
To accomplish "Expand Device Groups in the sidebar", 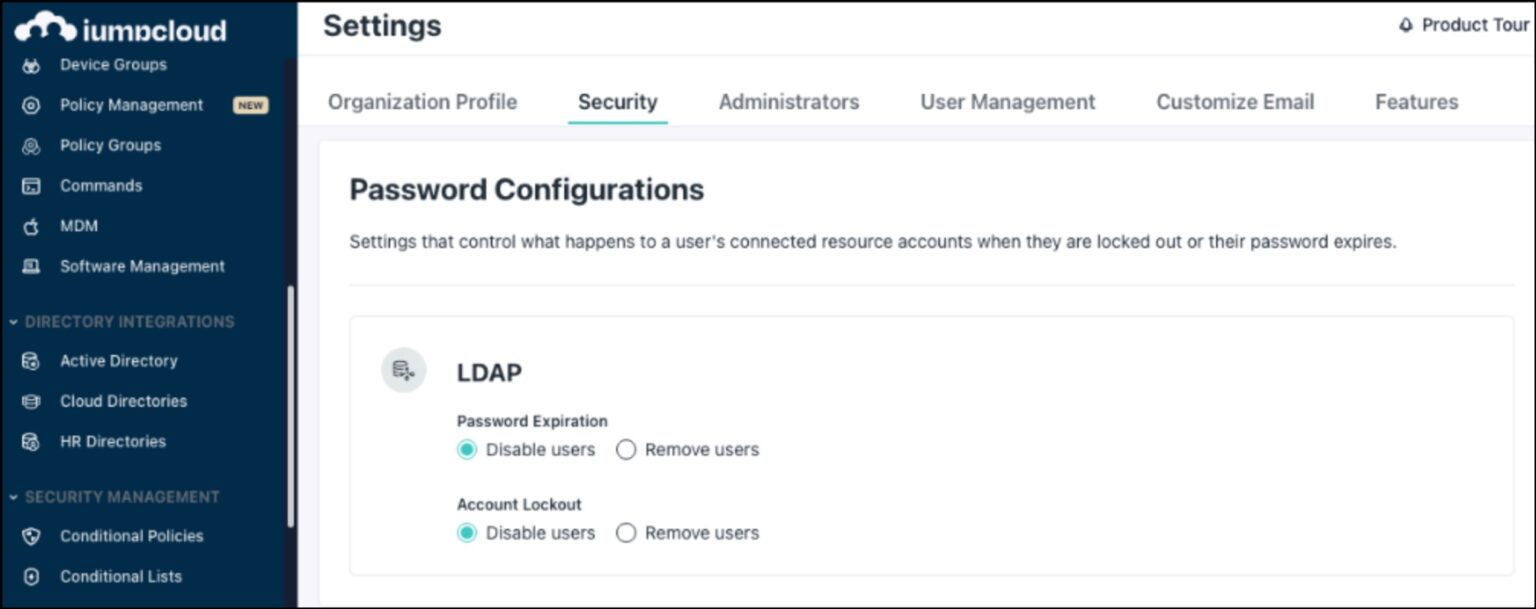I will click(x=112, y=64).
